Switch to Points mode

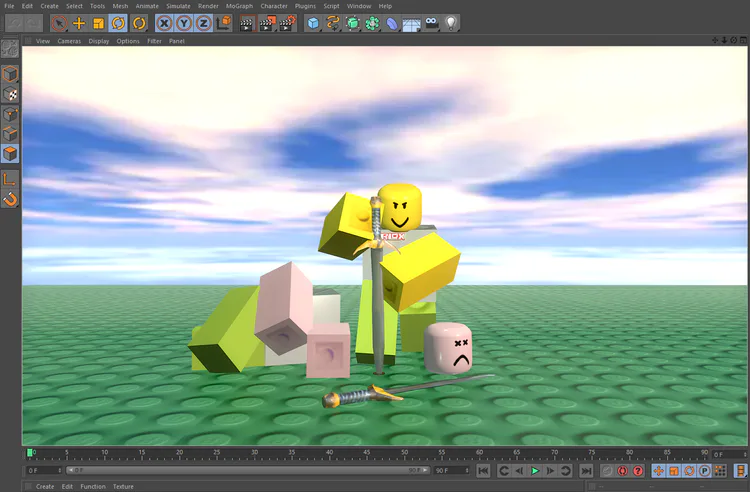(10, 114)
